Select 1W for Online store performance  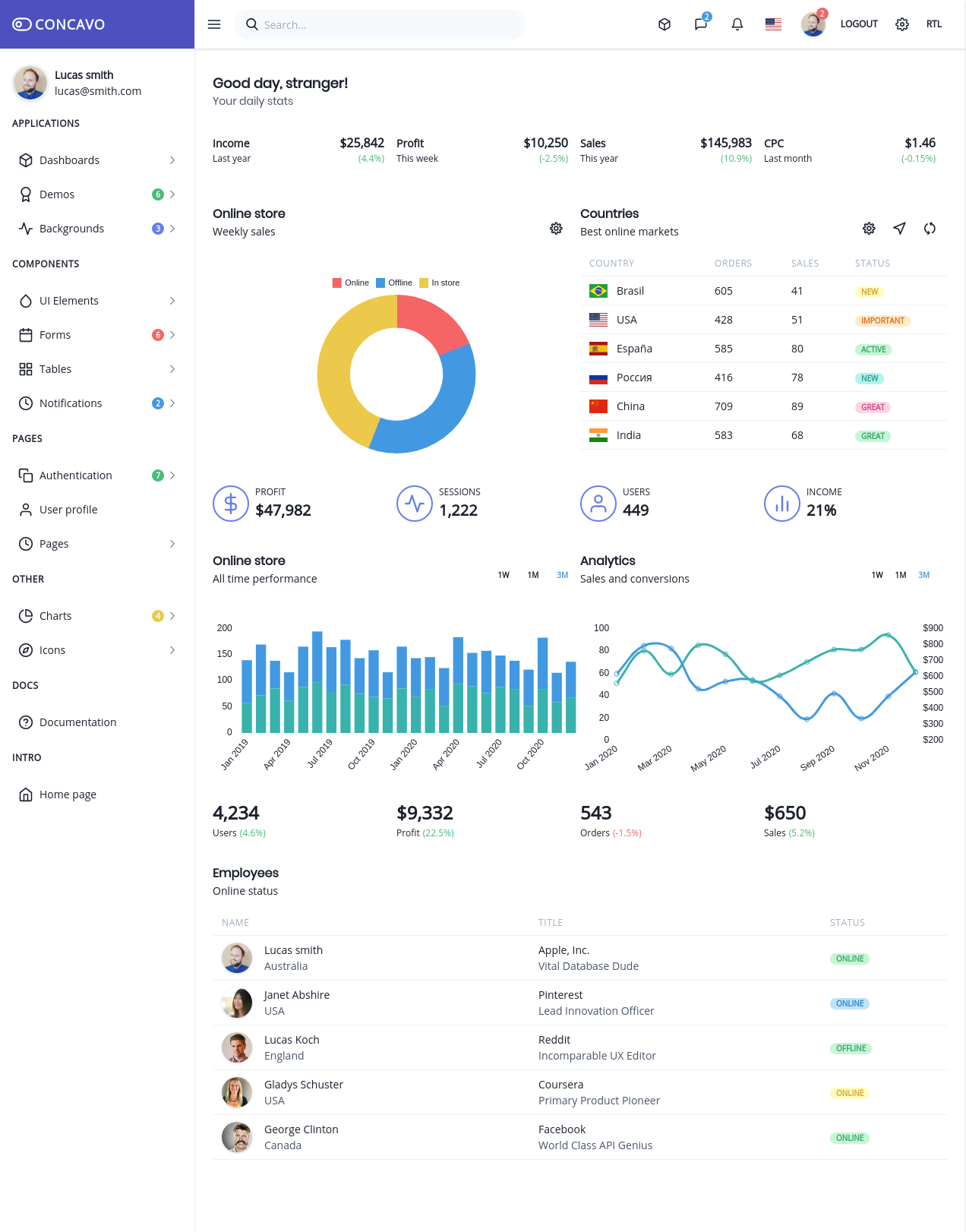504,575
